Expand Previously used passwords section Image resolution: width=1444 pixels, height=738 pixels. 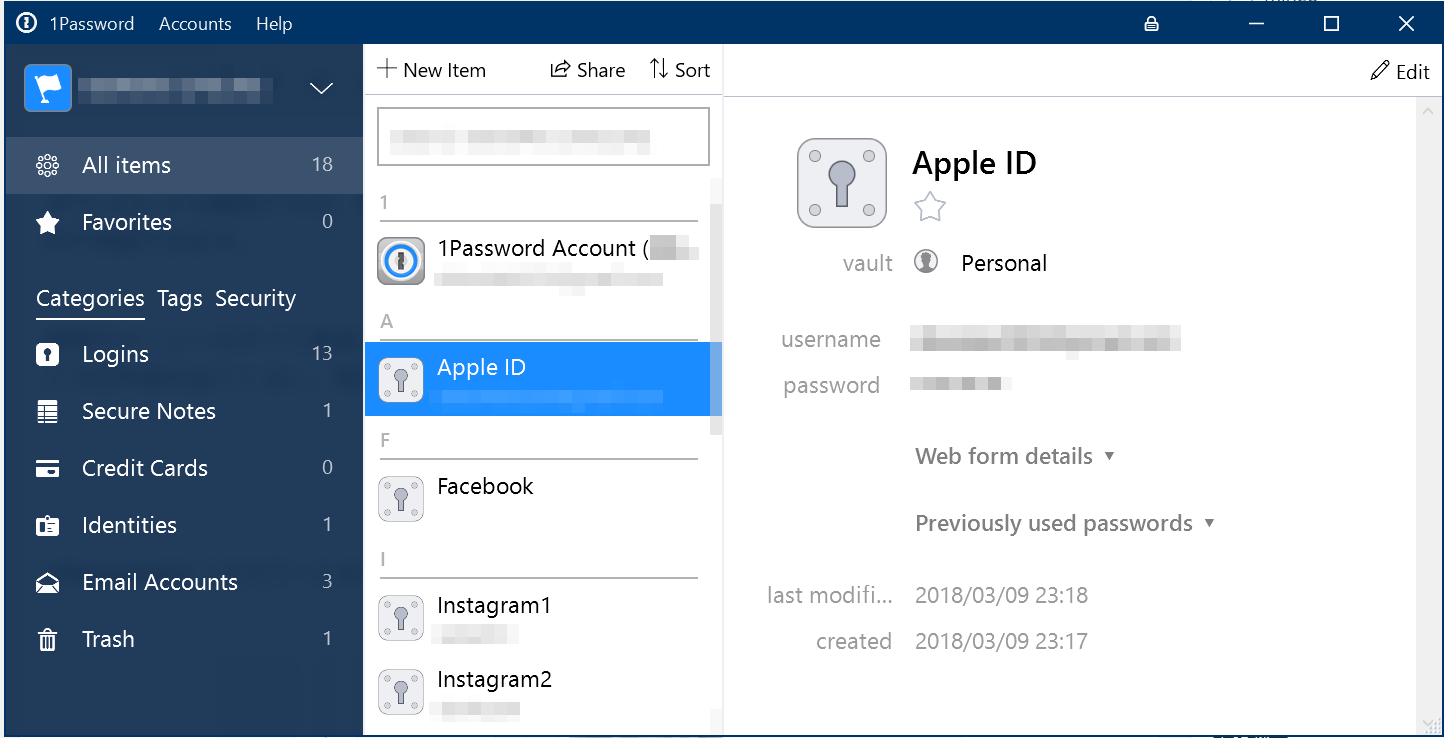1065,523
